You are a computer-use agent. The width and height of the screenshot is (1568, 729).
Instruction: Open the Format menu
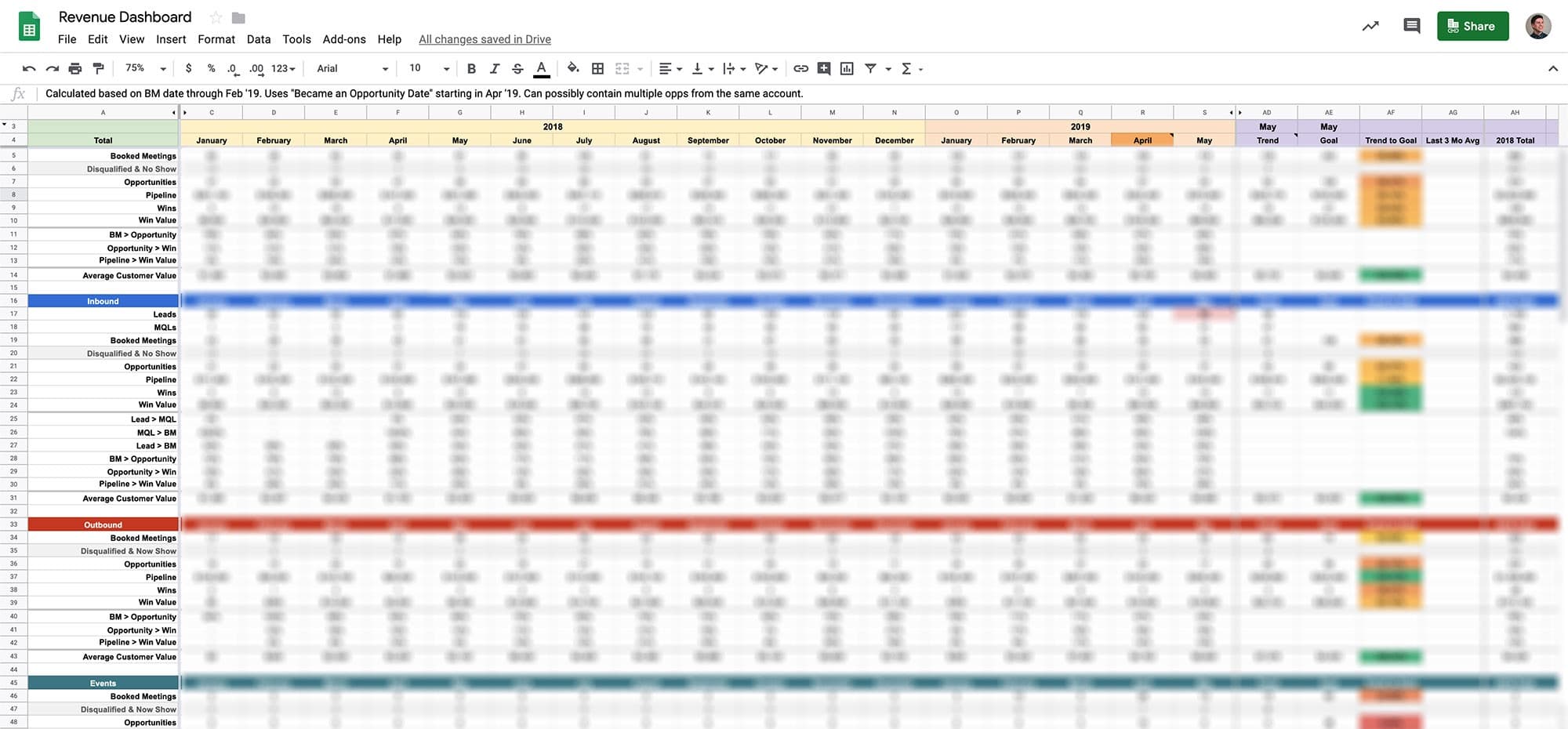tap(216, 39)
